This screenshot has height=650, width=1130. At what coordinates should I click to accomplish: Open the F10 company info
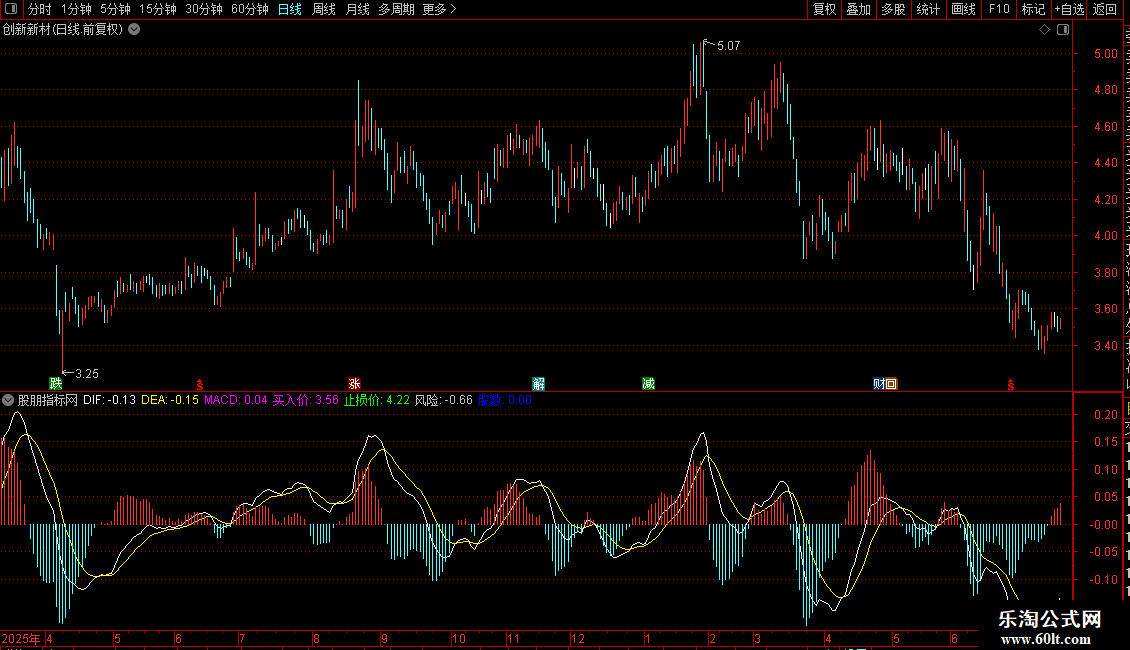999,9
